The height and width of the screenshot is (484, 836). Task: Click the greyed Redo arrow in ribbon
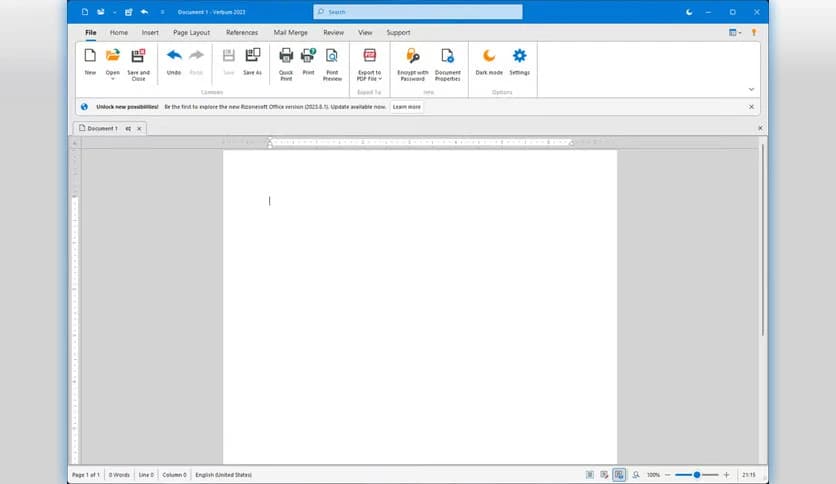[x=196, y=55]
